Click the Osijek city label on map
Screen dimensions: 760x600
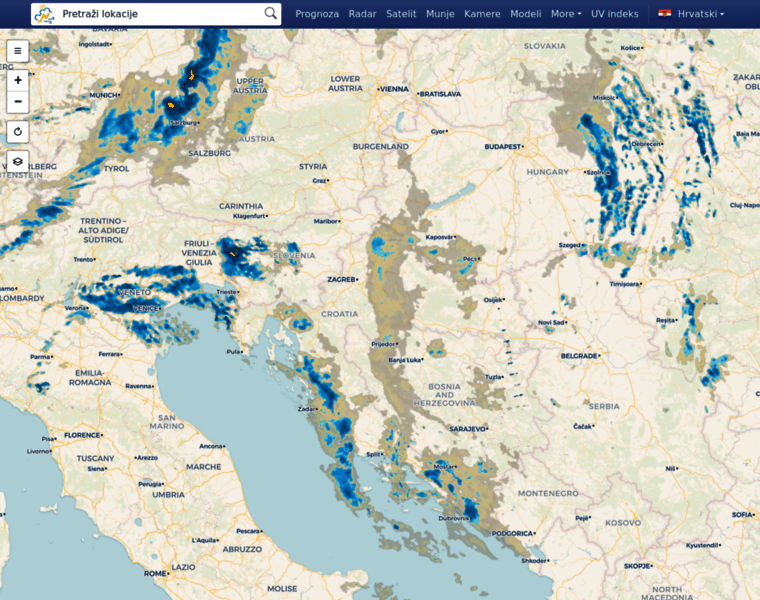coord(492,300)
